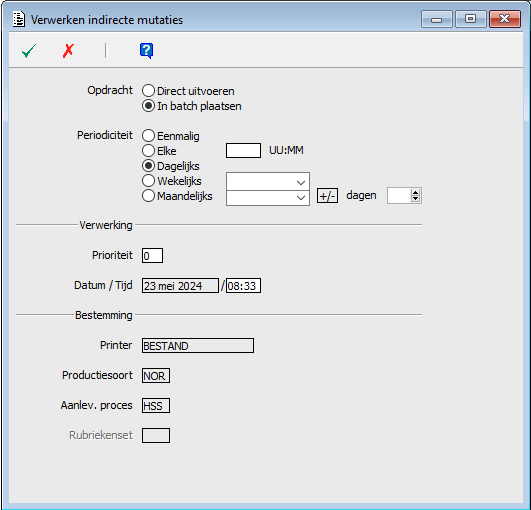Click the time field 08:33
The image size is (531, 510).
243,285
